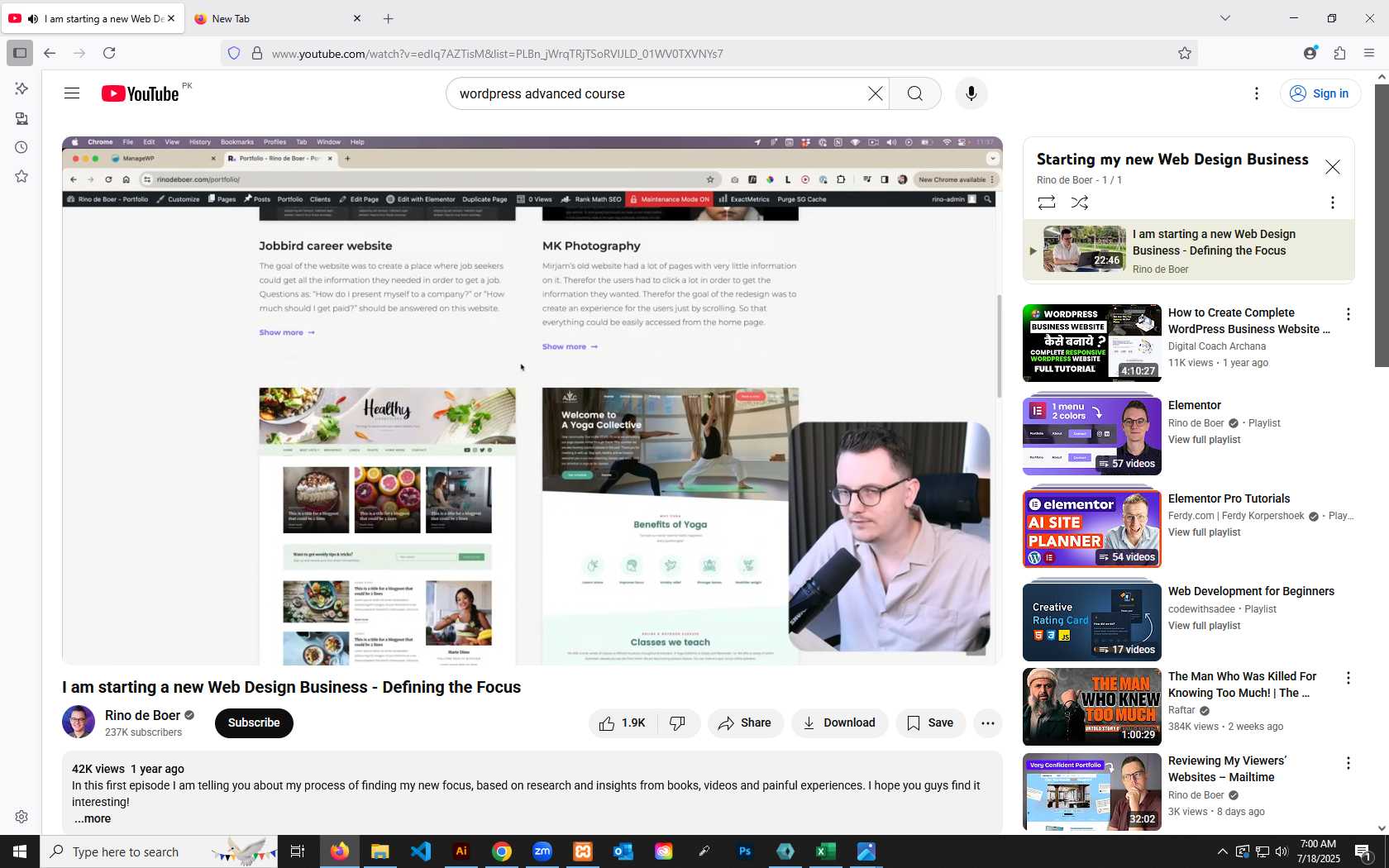Image resolution: width=1389 pixels, height=868 pixels.
Task: Go to the YouTube home logo
Action: coord(140,93)
